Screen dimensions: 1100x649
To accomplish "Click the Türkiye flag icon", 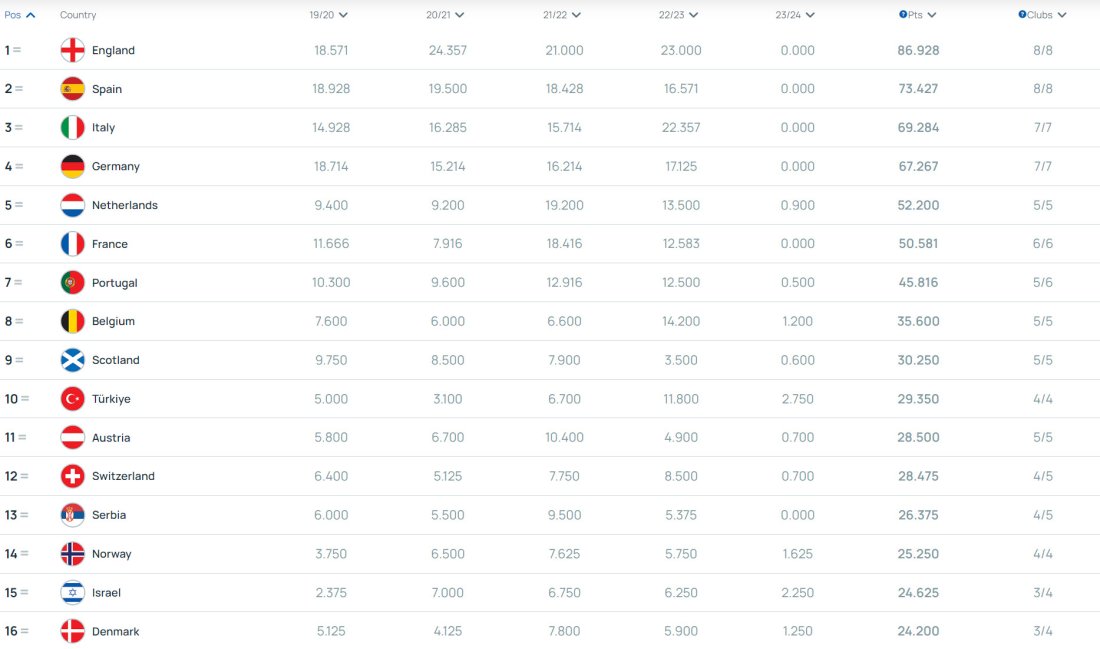I will tap(72, 399).
